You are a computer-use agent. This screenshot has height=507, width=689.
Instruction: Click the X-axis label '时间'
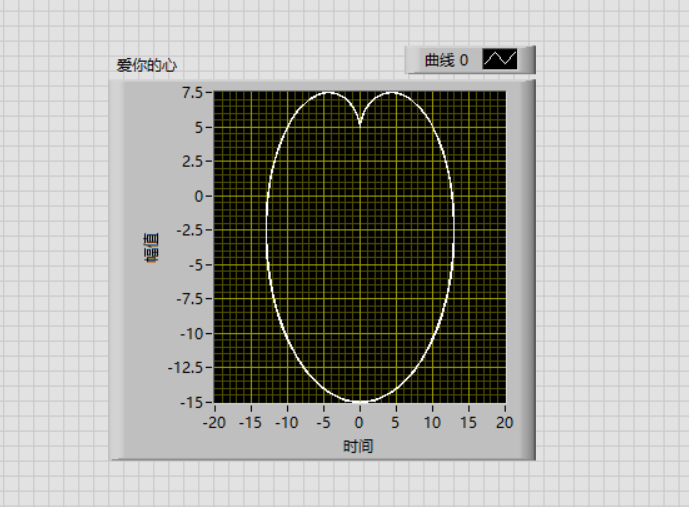click(x=358, y=446)
